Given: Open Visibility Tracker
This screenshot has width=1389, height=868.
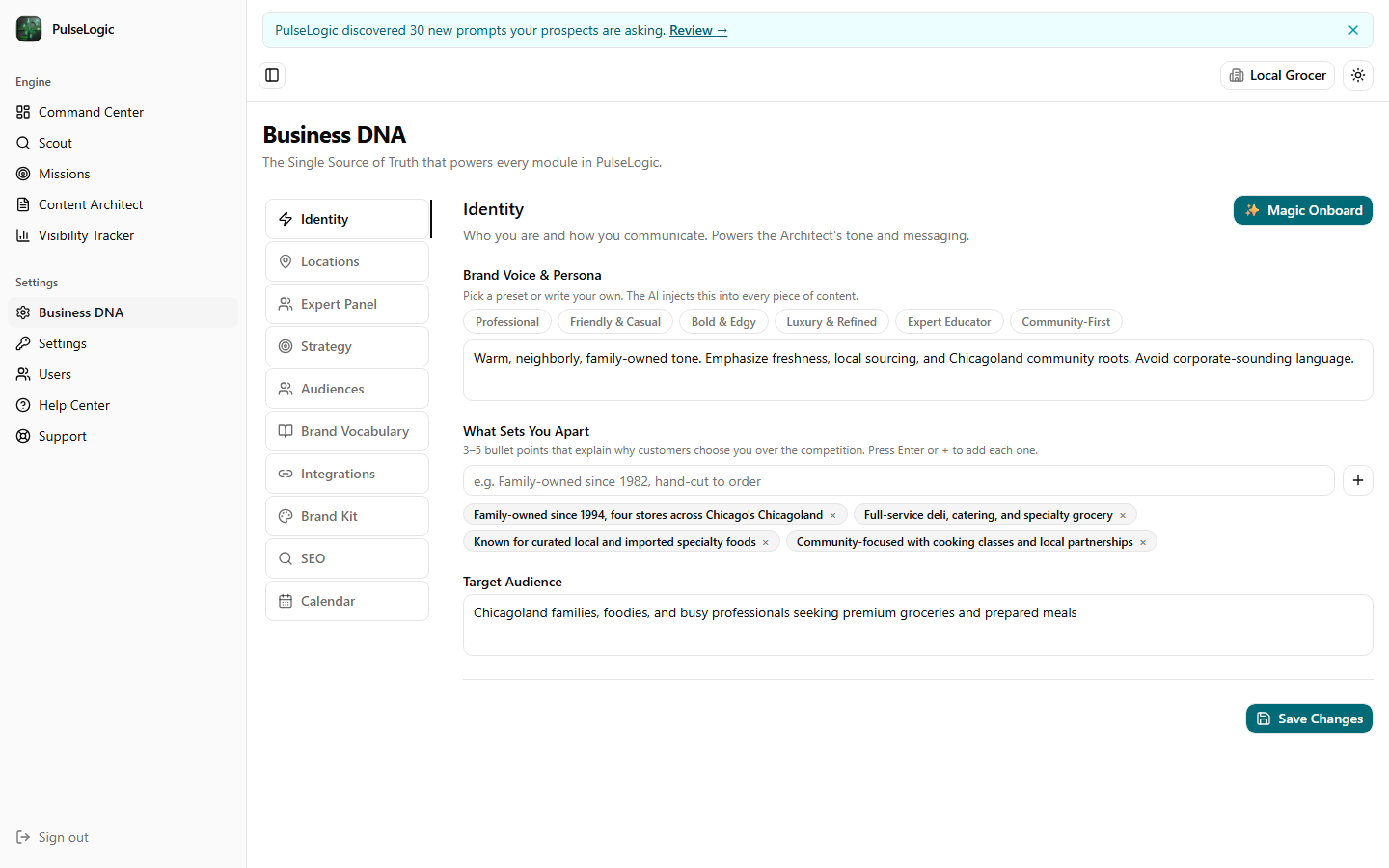Looking at the screenshot, I should coord(123,235).
